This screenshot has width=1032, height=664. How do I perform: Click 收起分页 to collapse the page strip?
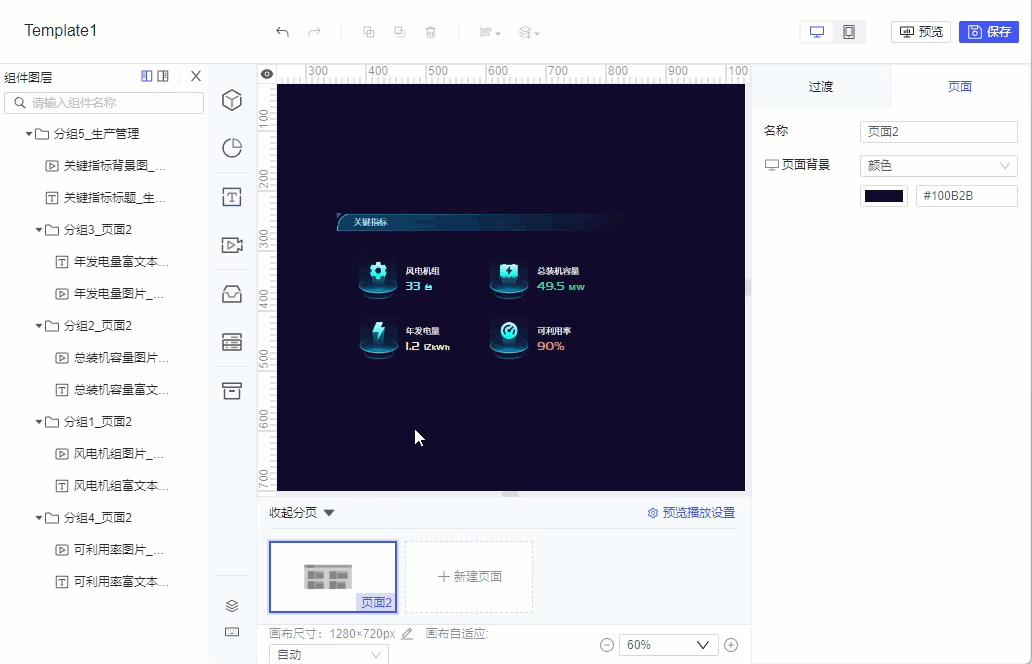pos(295,511)
